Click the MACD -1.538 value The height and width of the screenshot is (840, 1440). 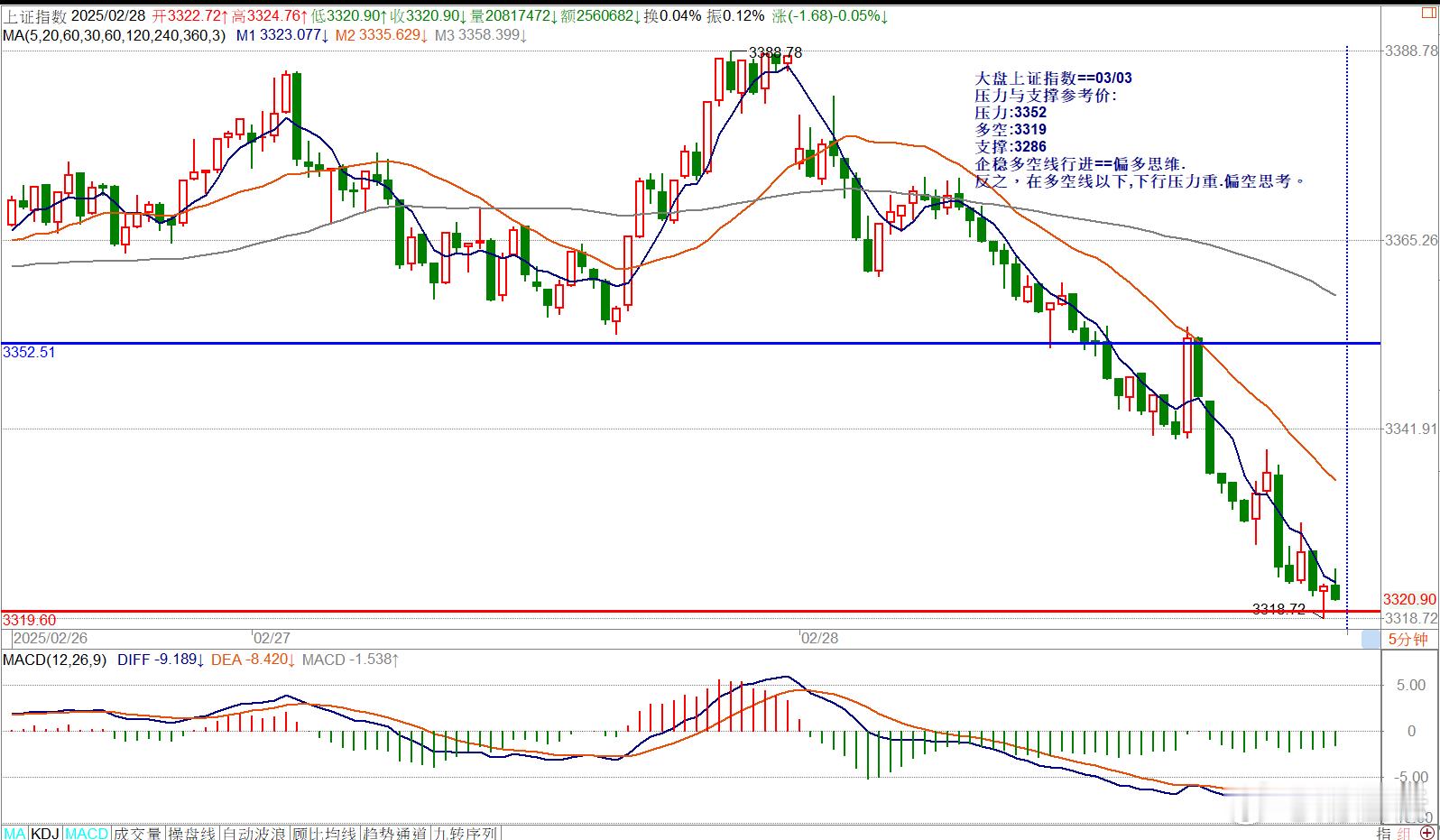tap(351, 660)
